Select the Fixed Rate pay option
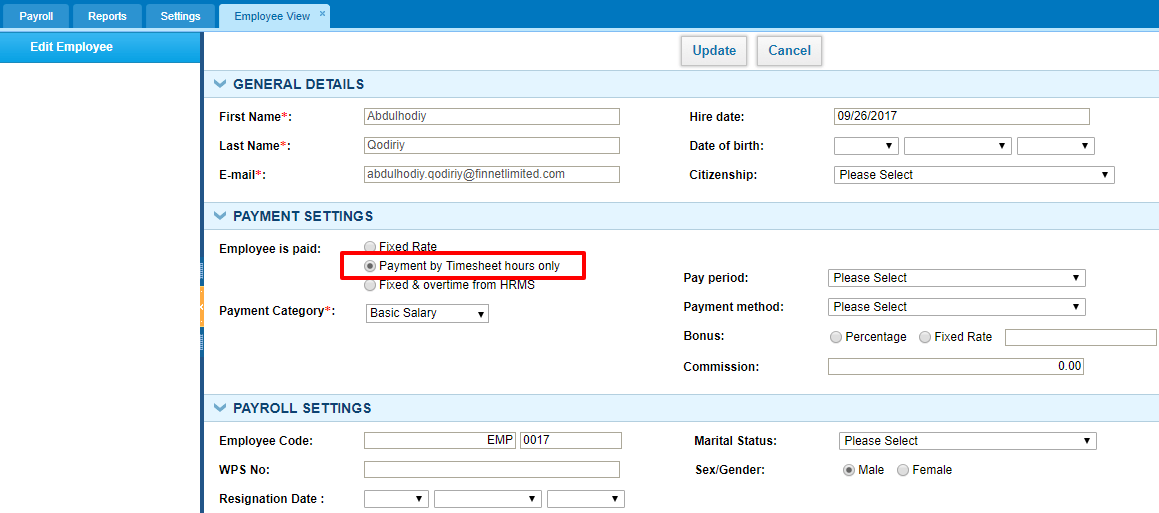Image resolution: width=1159 pixels, height=513 pixels. pyautogui.click(x=370, y=247)
